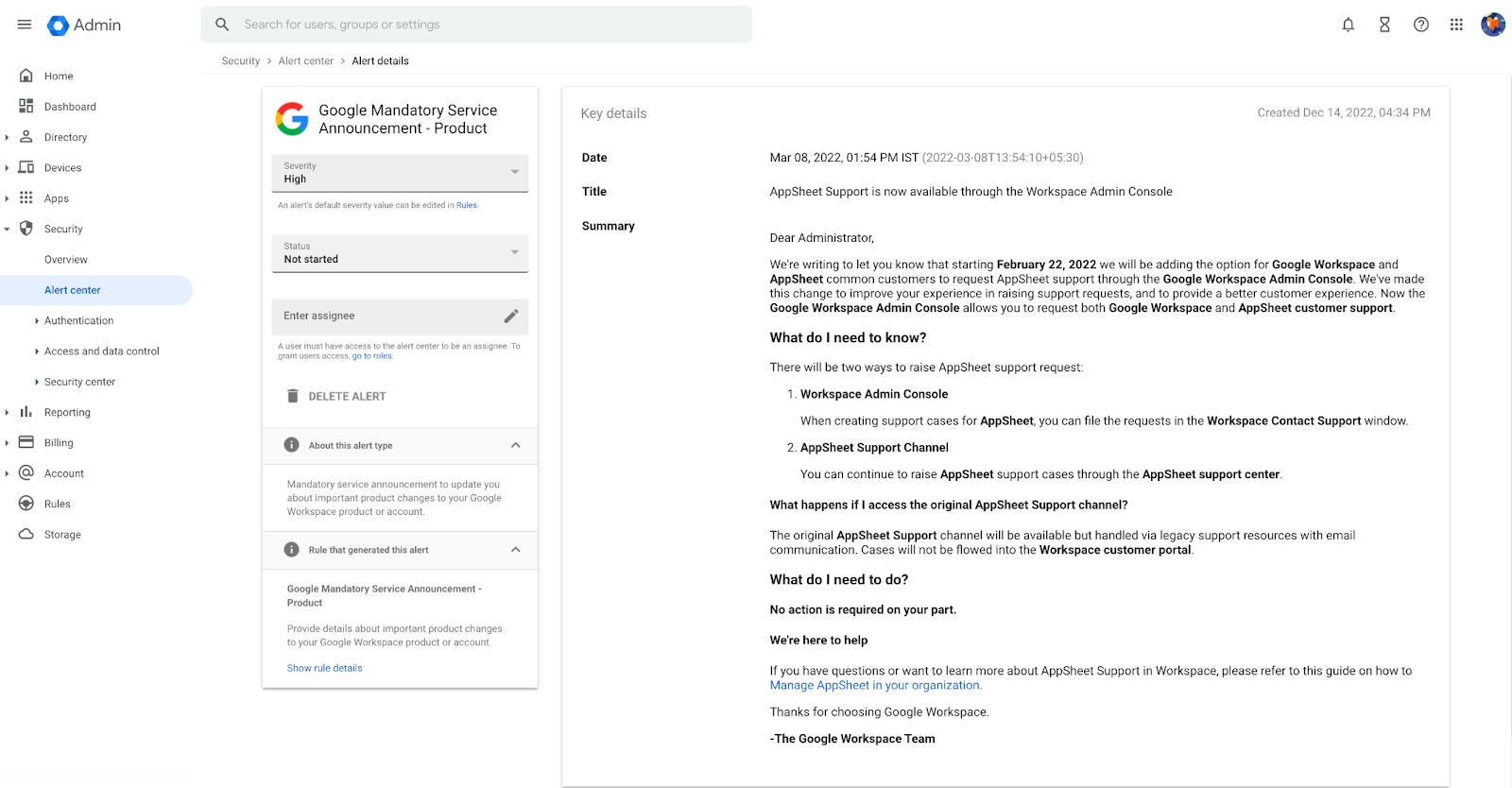1512x788 pixels.
Task: Click the Enter assignee field
Action: coord(400,317)
